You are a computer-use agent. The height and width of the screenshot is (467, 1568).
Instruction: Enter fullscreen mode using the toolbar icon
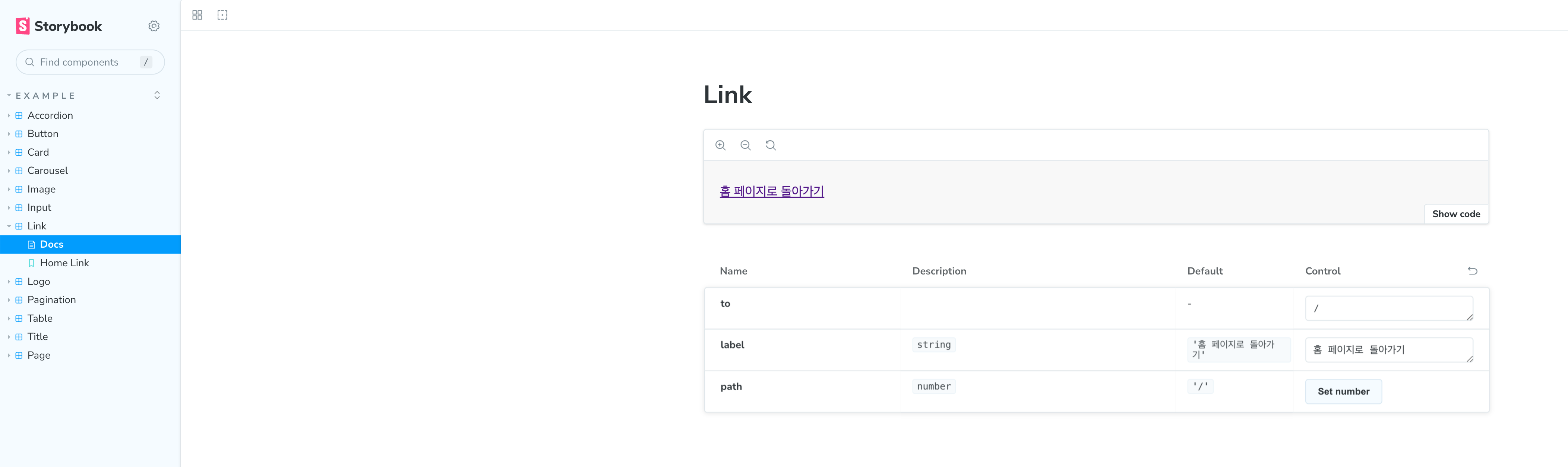pos(222,14)
